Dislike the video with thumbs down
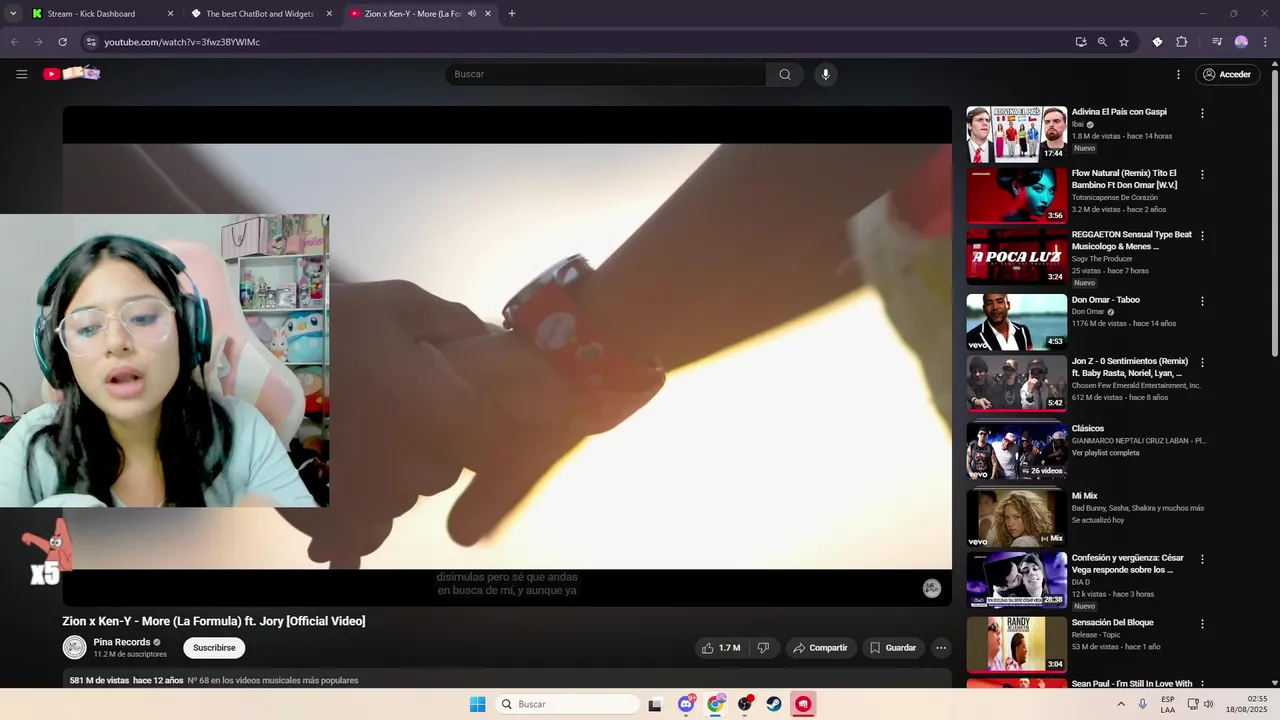 tap(764, 648)
